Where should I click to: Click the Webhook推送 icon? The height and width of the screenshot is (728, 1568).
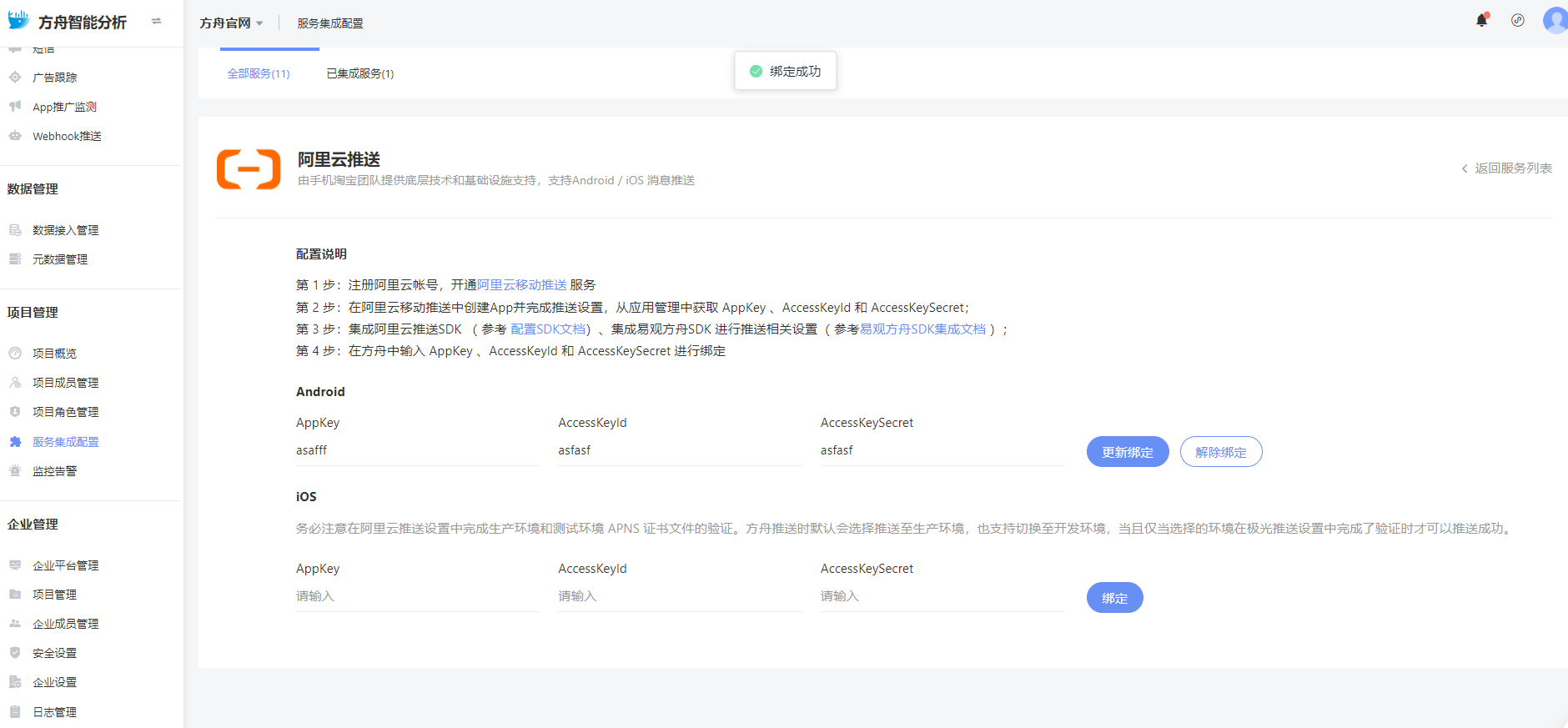[15, 136]
